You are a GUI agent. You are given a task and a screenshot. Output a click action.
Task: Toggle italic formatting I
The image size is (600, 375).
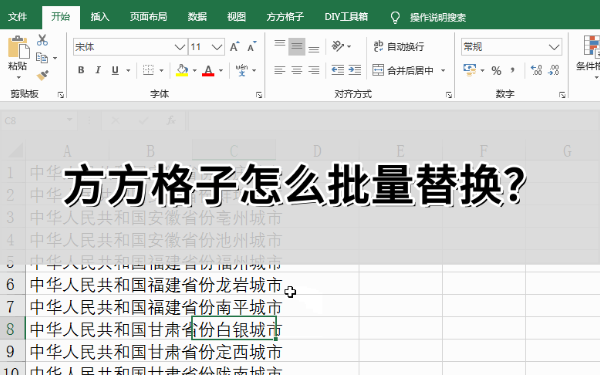[98, 70]
